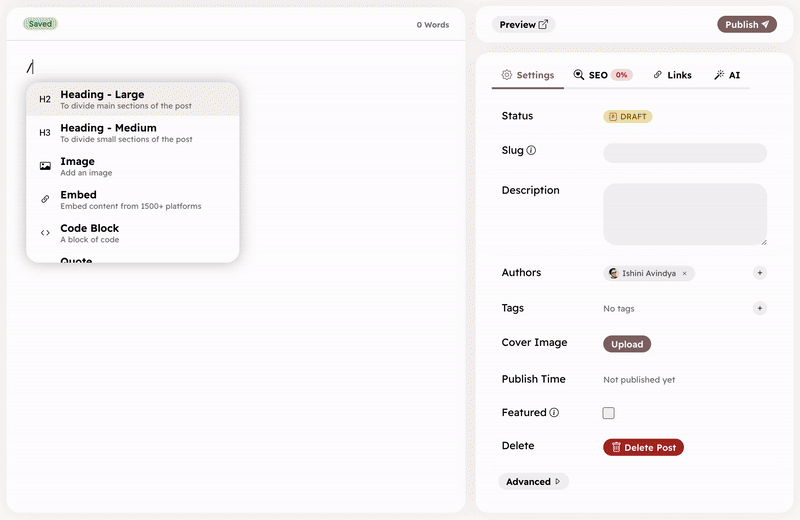Click the plus icon to add an author
Screen dimensions: 800x520
759,273
